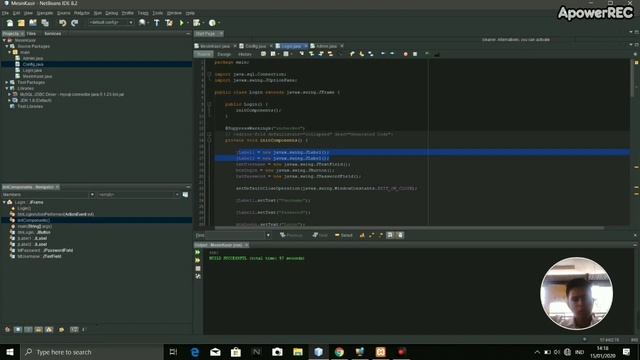Screen dimensions: 640x360
Task: Select txtPassword : JPasswordField in Navigator
Action: 45,250
